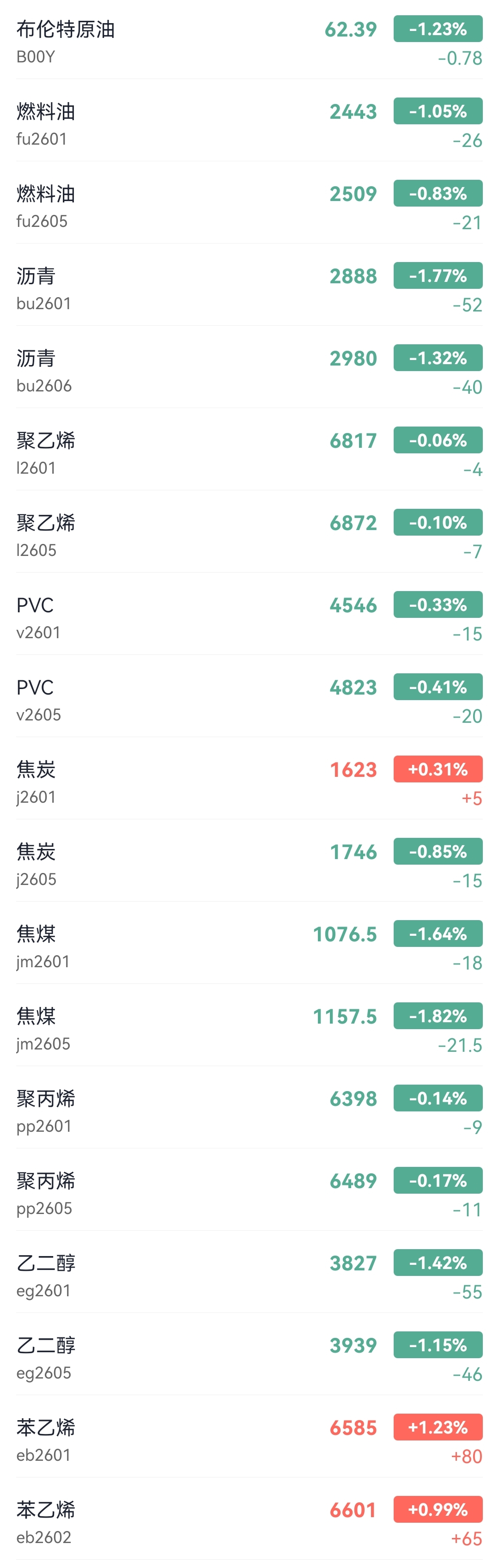The image size is (499, 1568).
Task: Click the 4823 price of v2605
Action: coord(353,687)
